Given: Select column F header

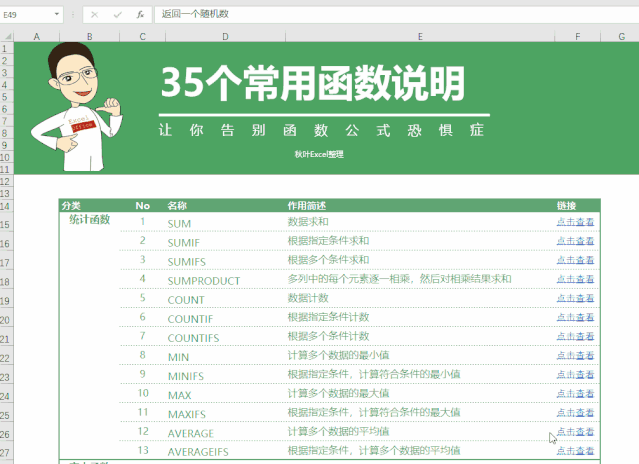Looking at the screenshot, I should (578, 37).
